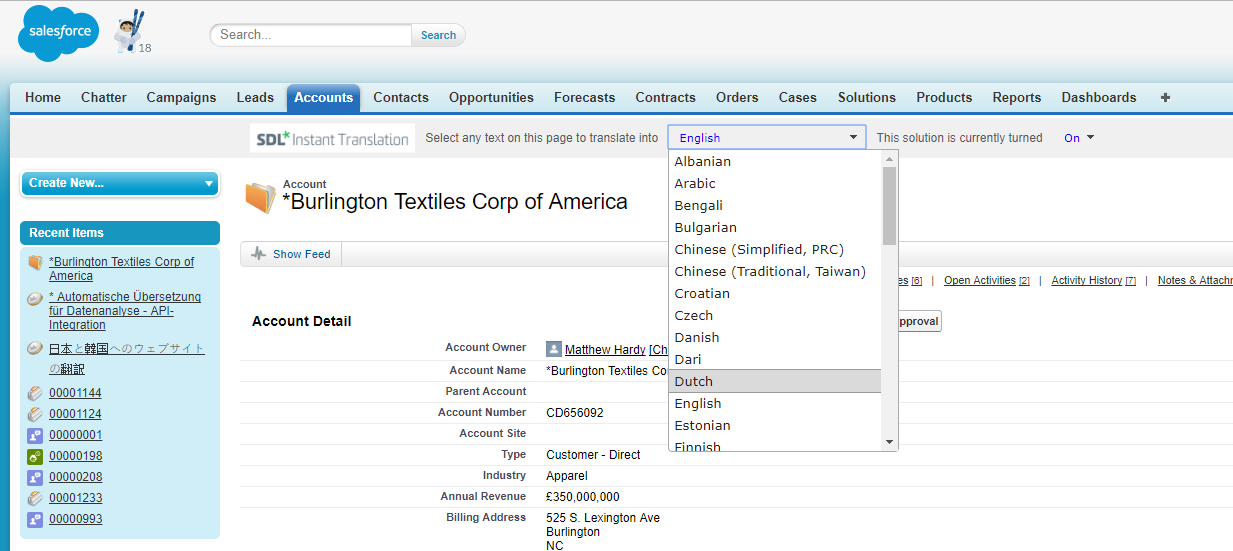The image size is (1233, 551).
Task: Choose Estonian in the language list
Action: click(775, 425)
